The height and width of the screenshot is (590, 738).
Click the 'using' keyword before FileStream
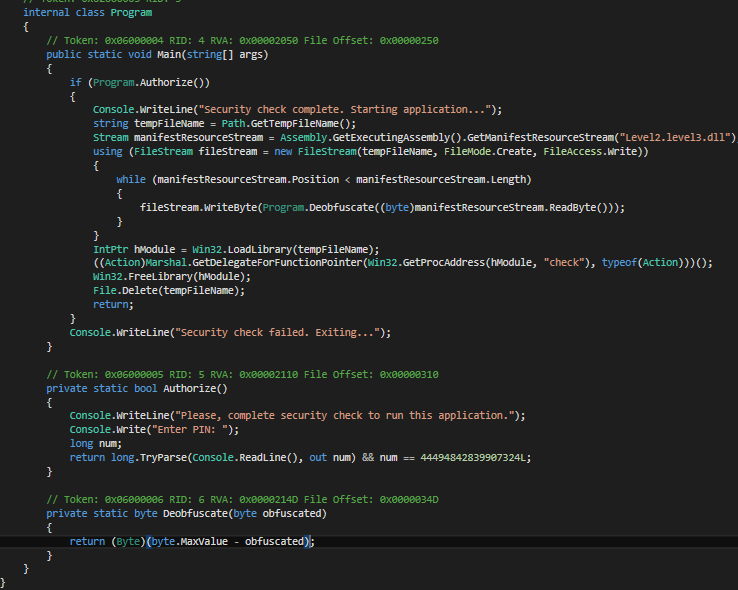107,151
